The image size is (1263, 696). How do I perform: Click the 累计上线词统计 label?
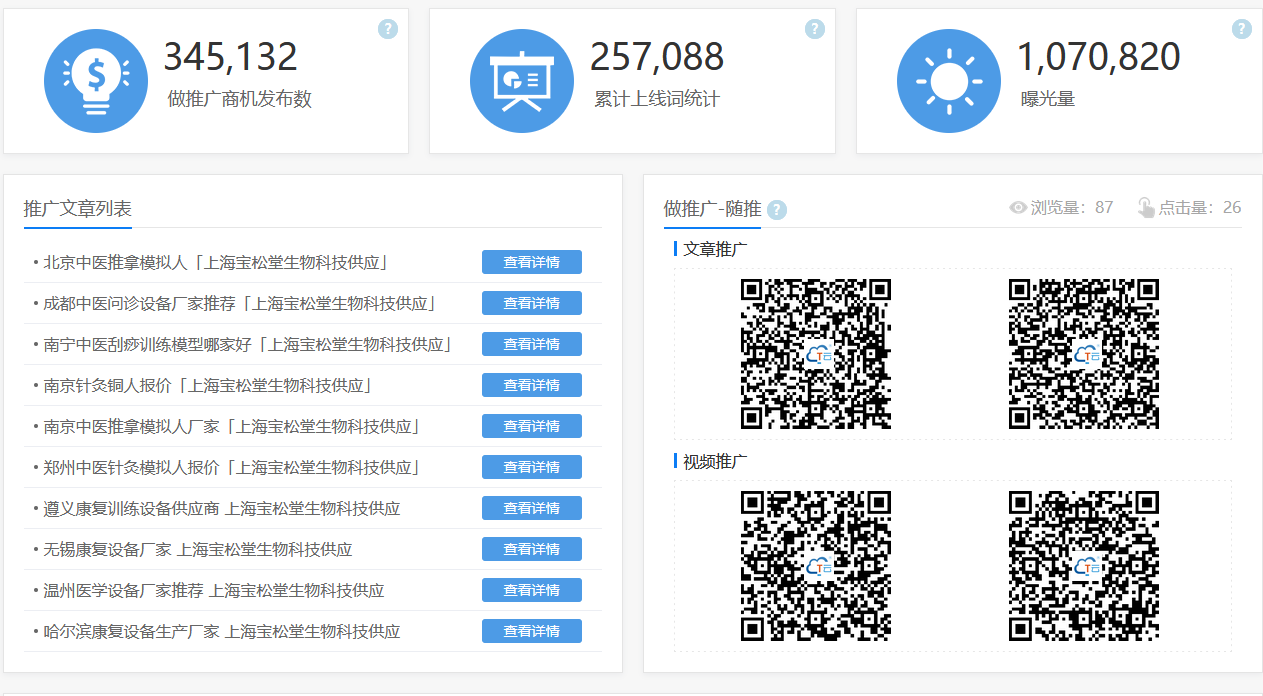point(657,99)
